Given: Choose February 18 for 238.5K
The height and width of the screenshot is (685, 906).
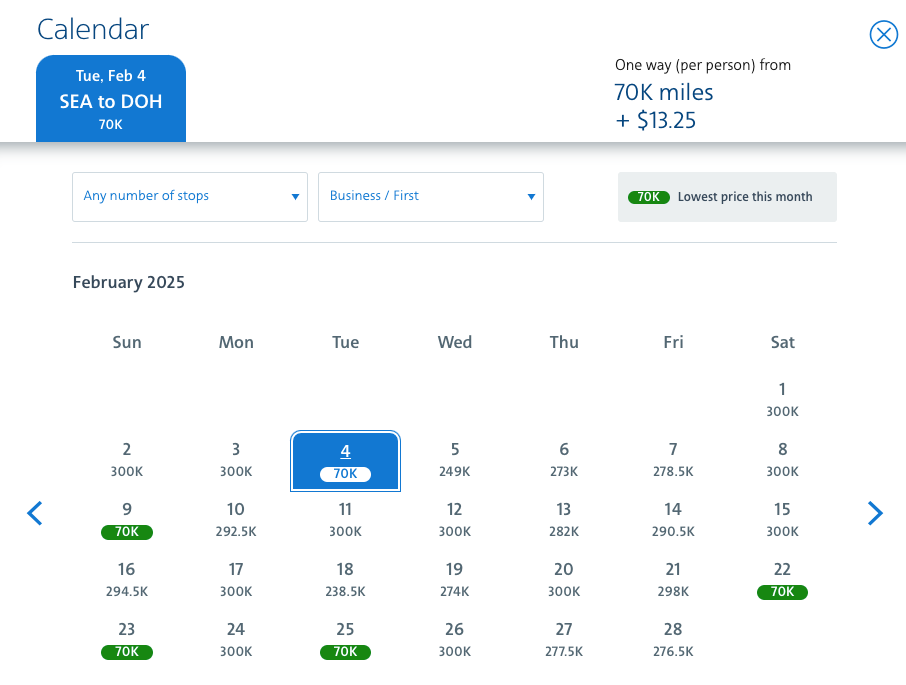Looking at the screenshot, I should pos(345,580).
